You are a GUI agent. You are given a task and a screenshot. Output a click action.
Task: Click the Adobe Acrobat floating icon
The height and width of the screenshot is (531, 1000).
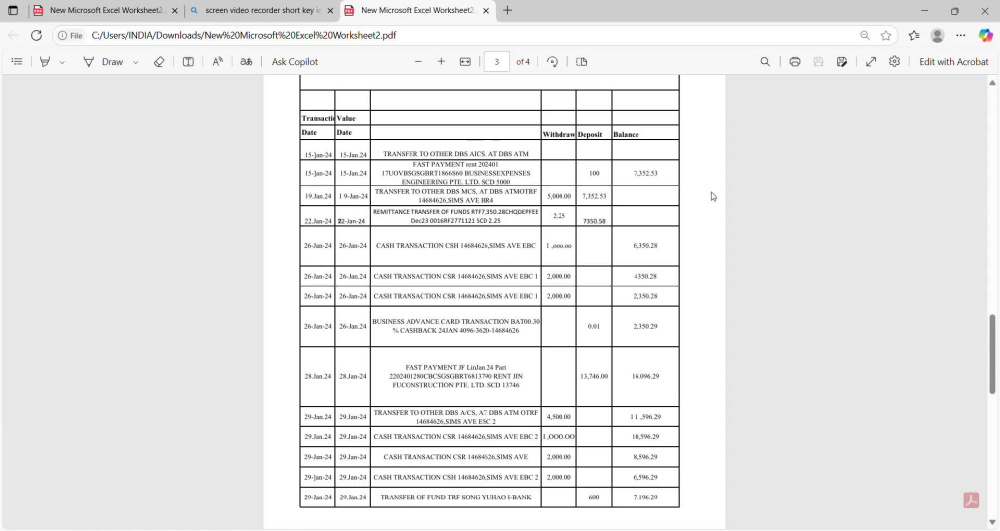pos(971,500)
